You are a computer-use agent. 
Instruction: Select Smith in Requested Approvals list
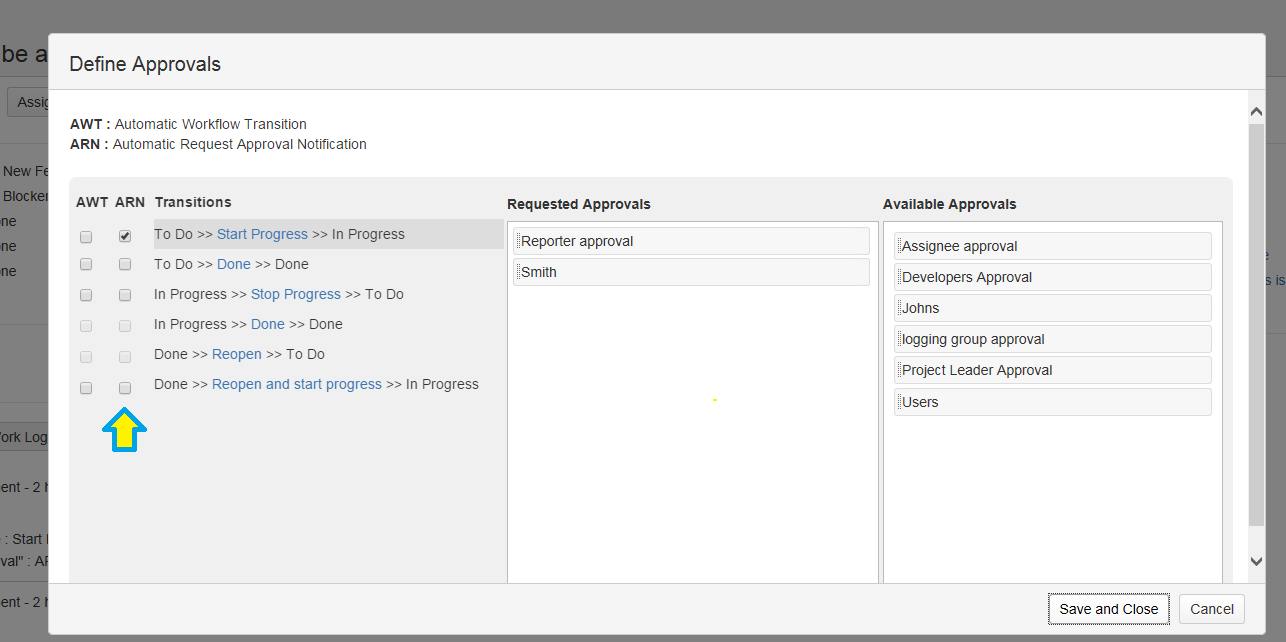690,272
